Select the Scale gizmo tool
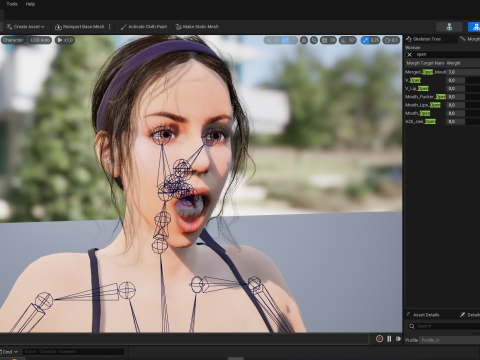Screen dimensions: 480x360 tap(293, 40)
